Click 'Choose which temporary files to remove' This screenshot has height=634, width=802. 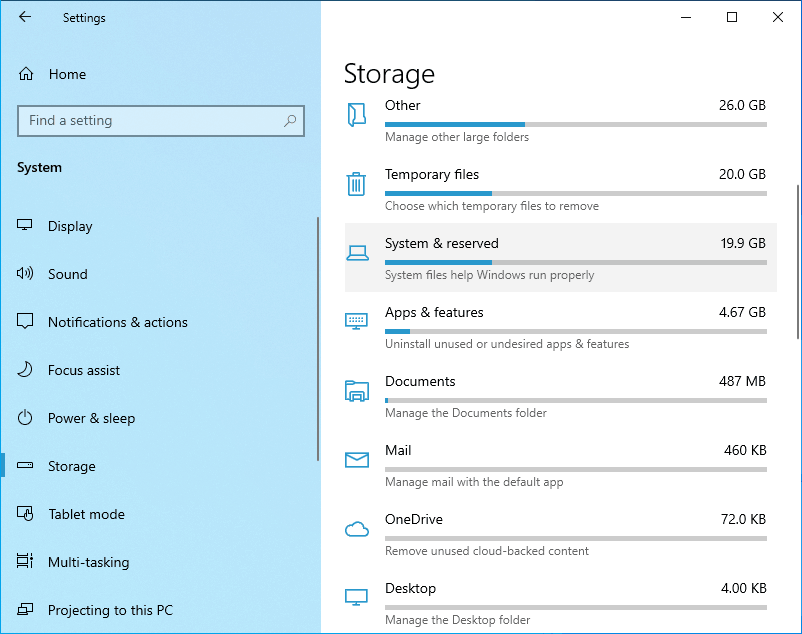[x=492, y=206]
